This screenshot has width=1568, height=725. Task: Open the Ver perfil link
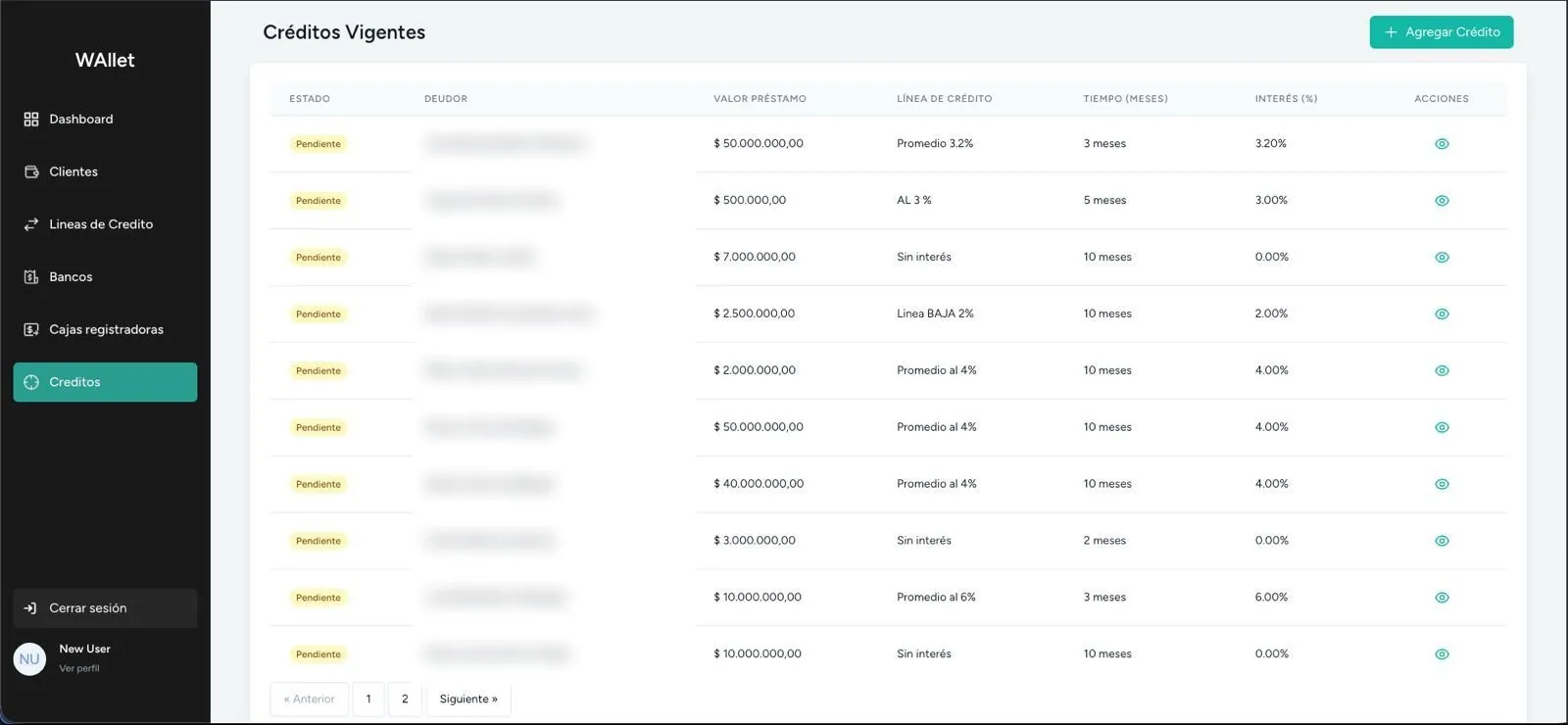coord(79,669)
